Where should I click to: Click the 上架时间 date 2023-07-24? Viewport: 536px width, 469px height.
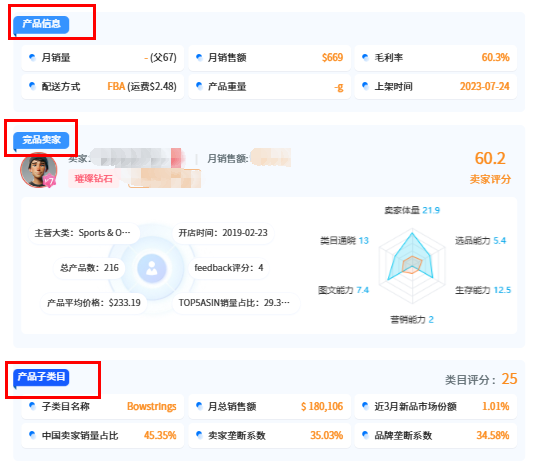484,86
